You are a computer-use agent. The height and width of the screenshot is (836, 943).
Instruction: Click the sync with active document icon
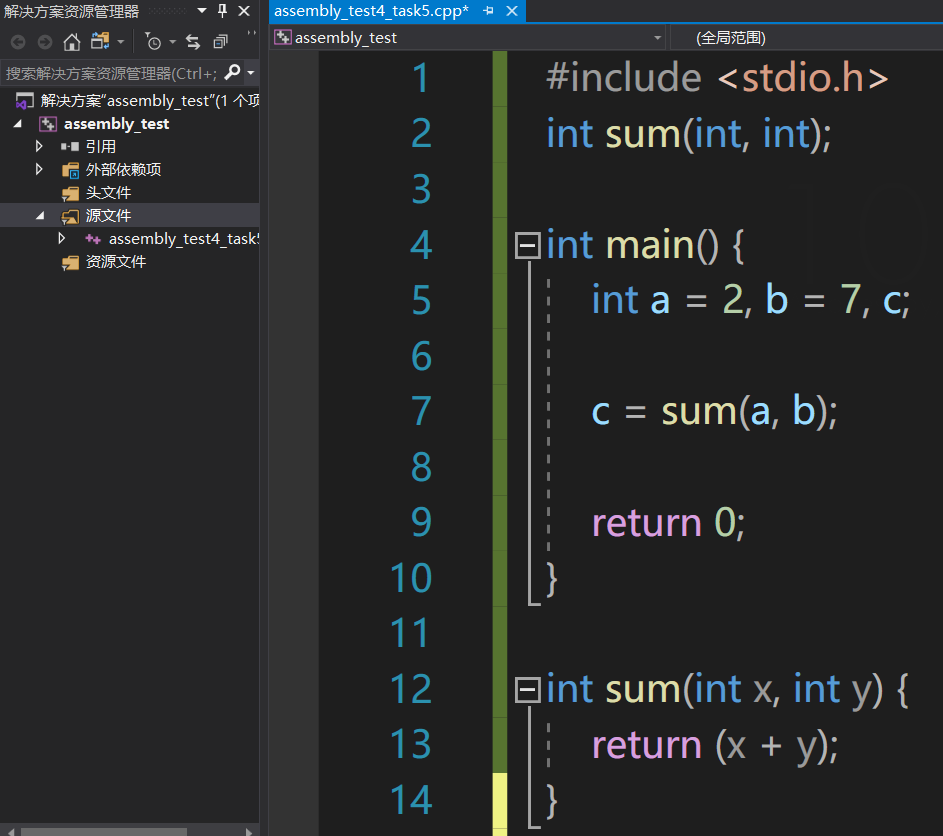click(192, 41)
